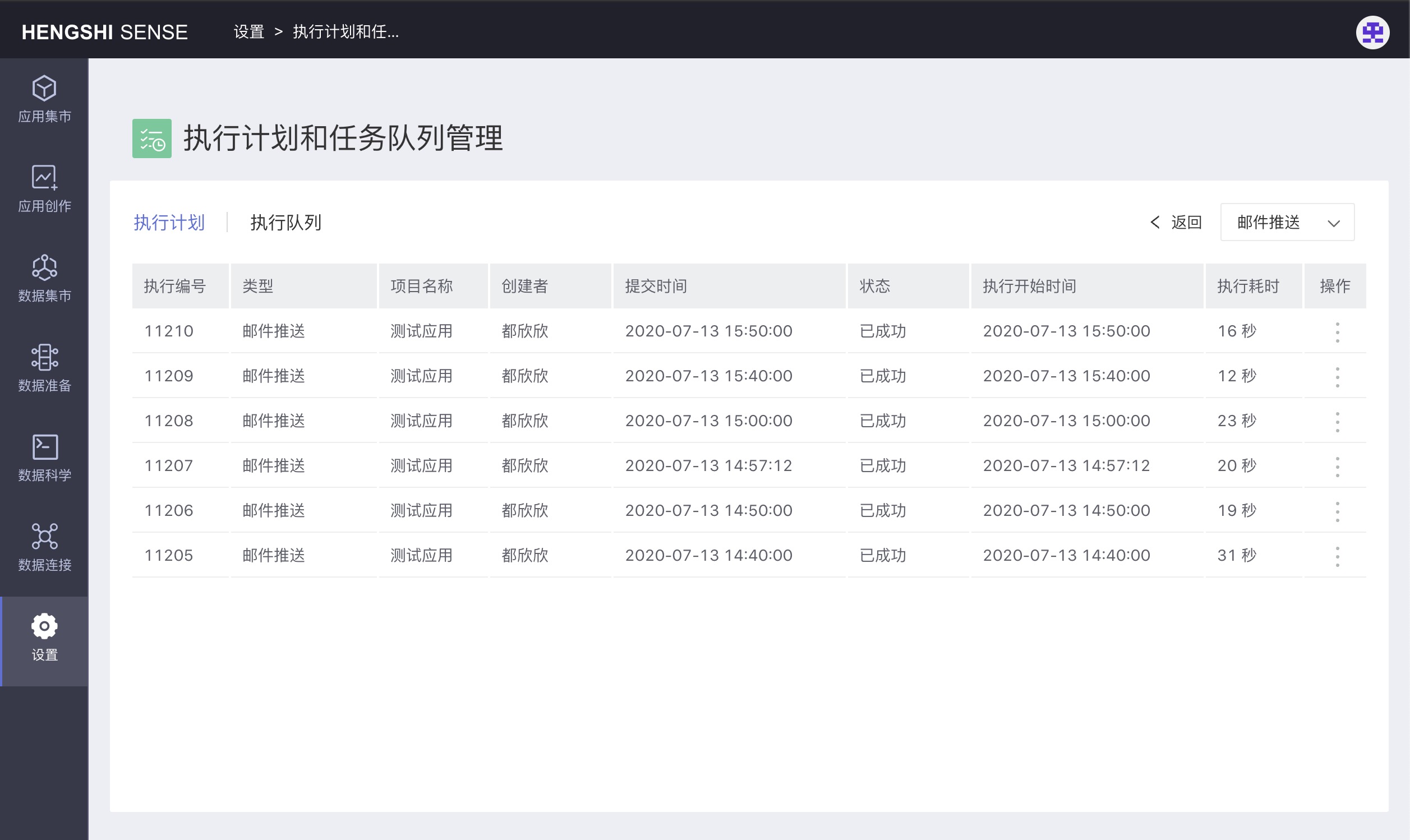Click duration 19 秒 in row 11206
This screenshot has width=1410, height=840.
coord(1237,511)
